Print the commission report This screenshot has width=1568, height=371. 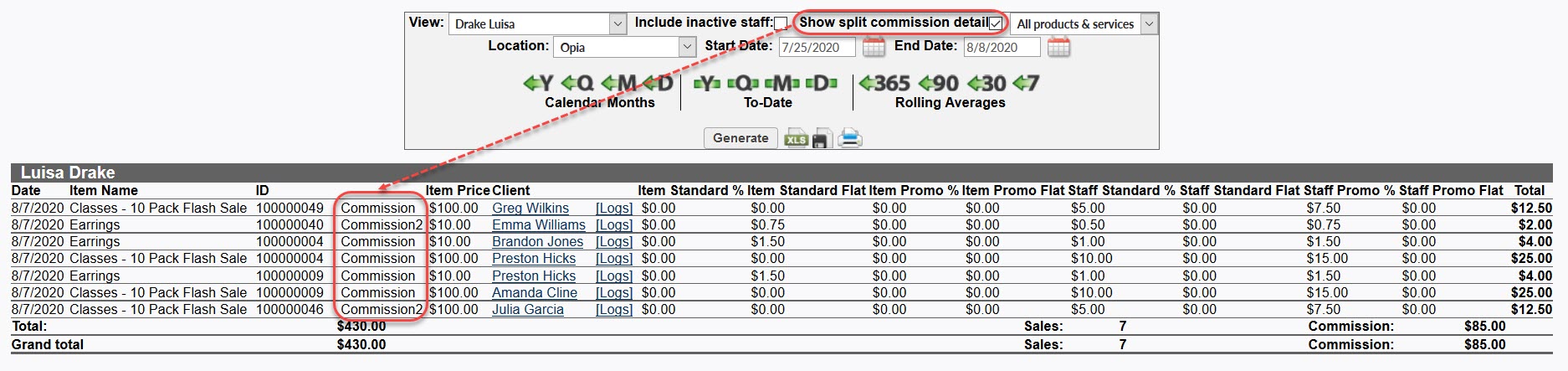click(849, 138)
